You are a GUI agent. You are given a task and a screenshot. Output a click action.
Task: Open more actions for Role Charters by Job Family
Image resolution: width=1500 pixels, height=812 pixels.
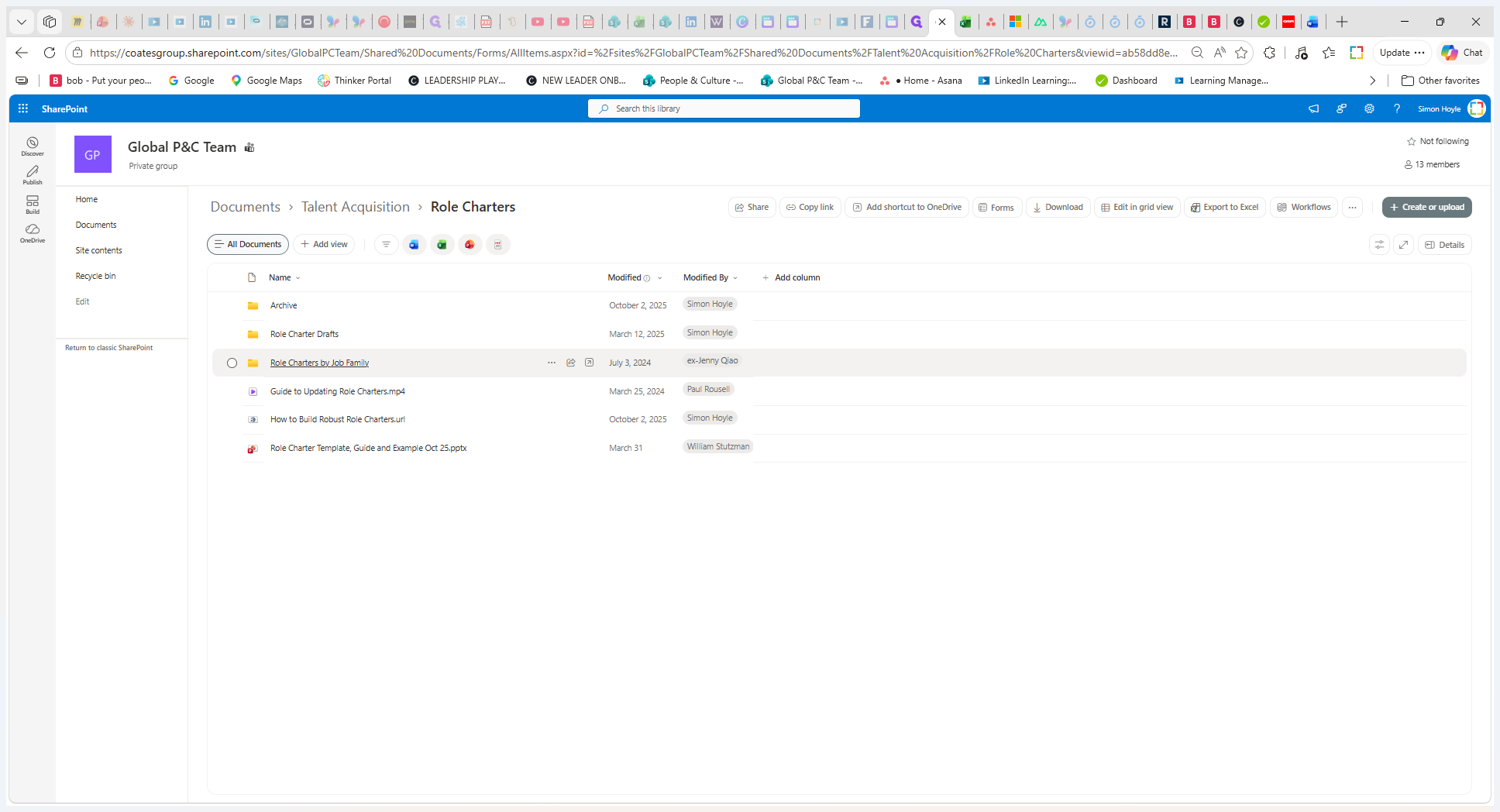point(552,363)
